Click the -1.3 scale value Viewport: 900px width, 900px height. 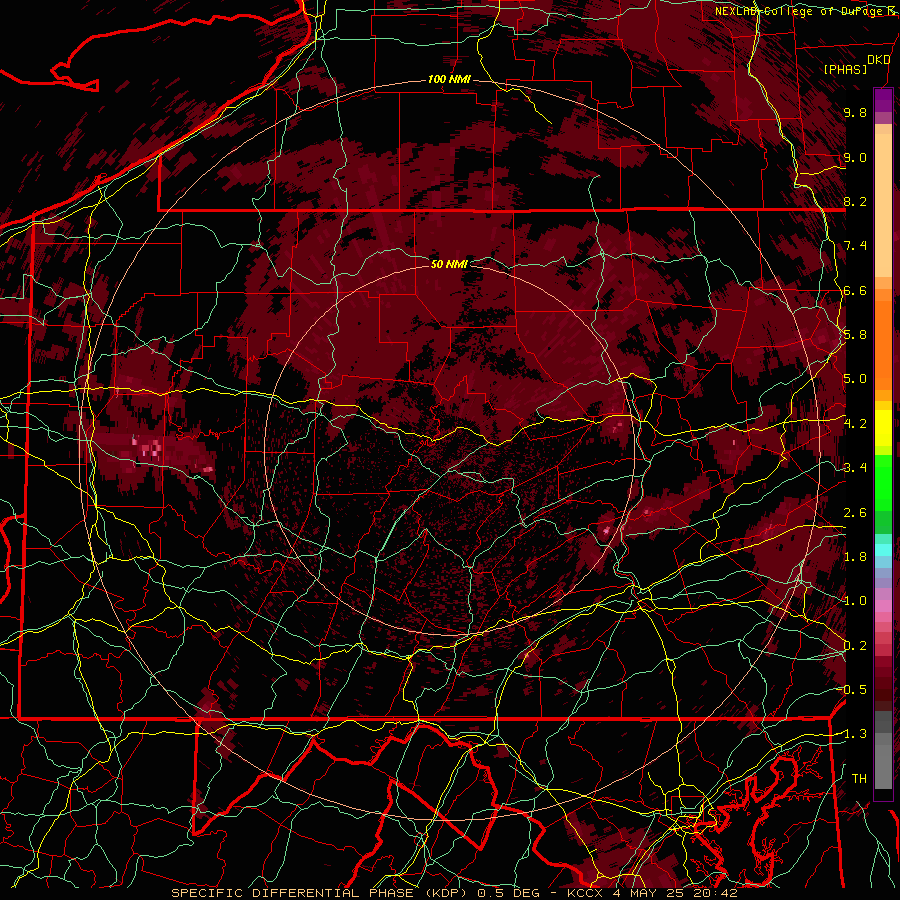[x=854, y=734]
